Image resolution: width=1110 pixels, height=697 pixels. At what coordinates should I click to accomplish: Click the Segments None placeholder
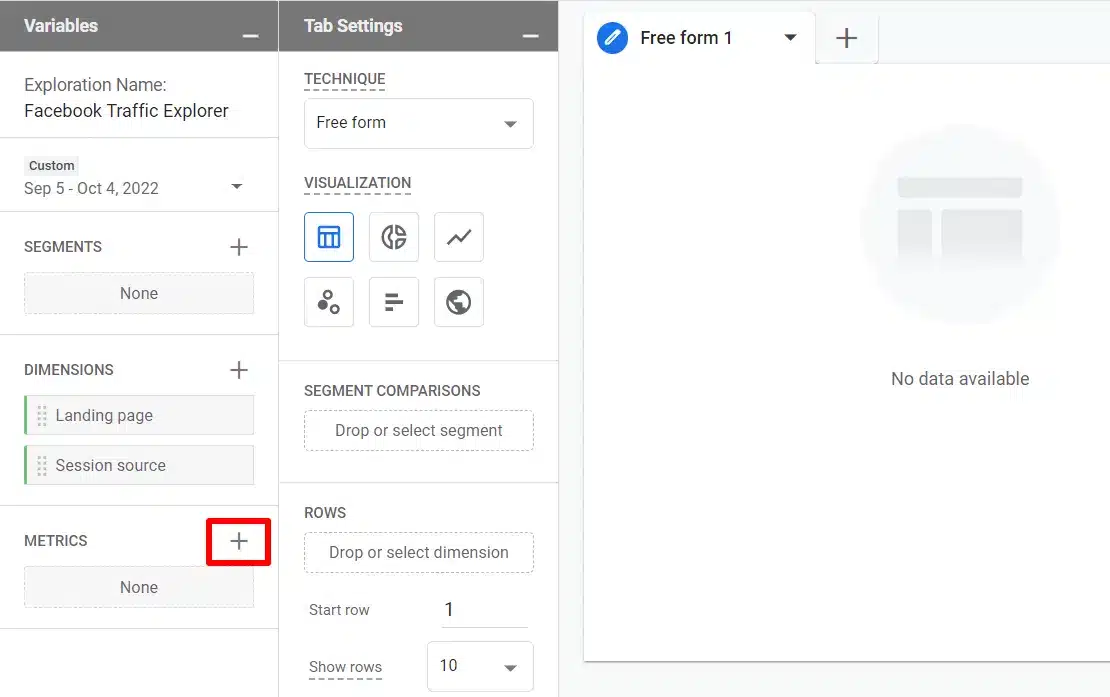(x=139, y=293)
